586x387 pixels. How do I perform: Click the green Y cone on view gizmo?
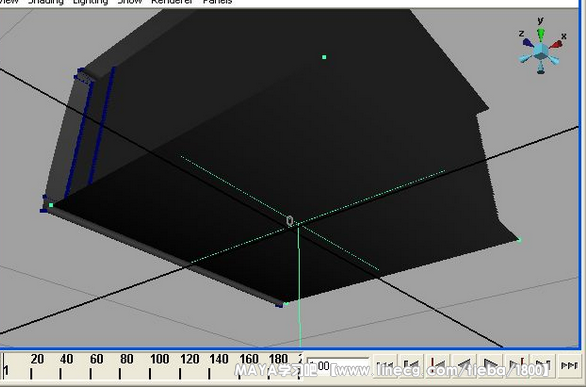pos(541,34)
